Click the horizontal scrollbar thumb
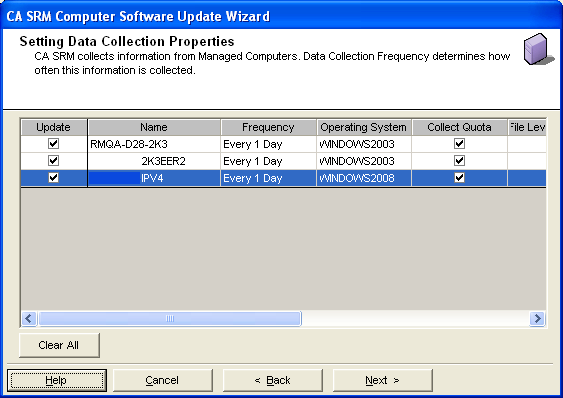Image resolution: width=563 pixels, height=398 pixels. 170,319
